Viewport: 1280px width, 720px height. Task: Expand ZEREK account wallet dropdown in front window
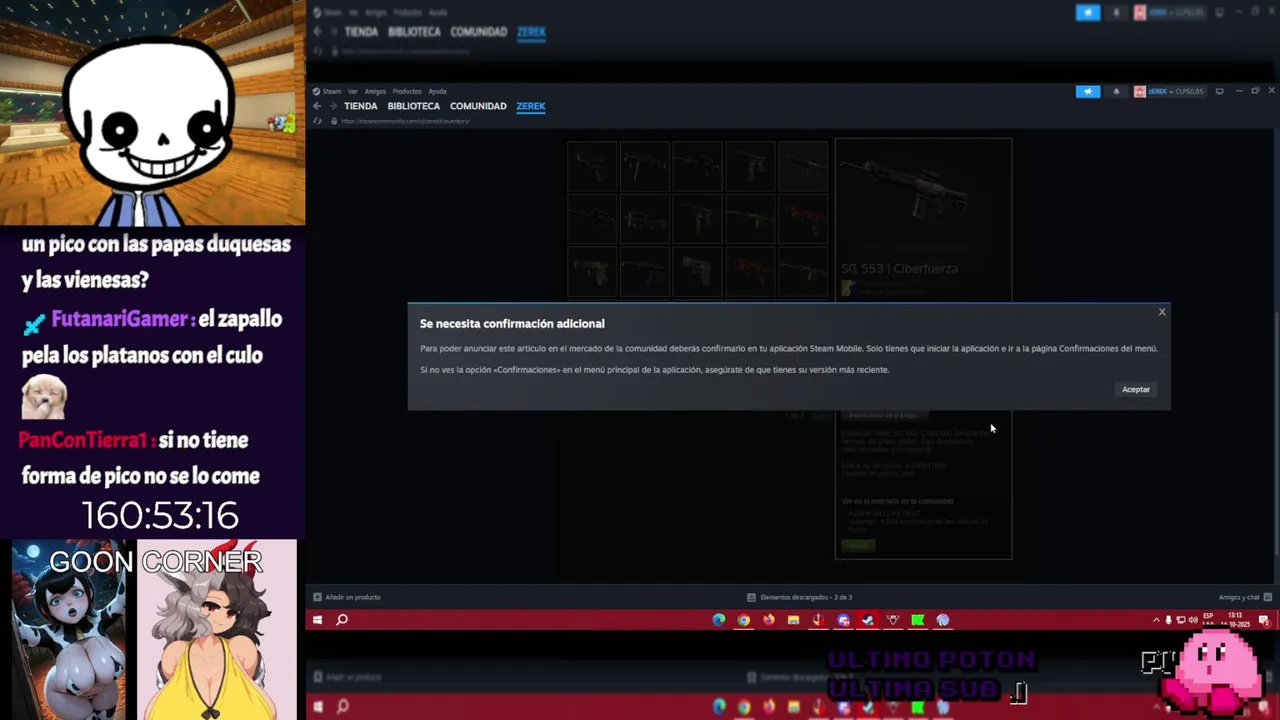[x=1176, y=91]
